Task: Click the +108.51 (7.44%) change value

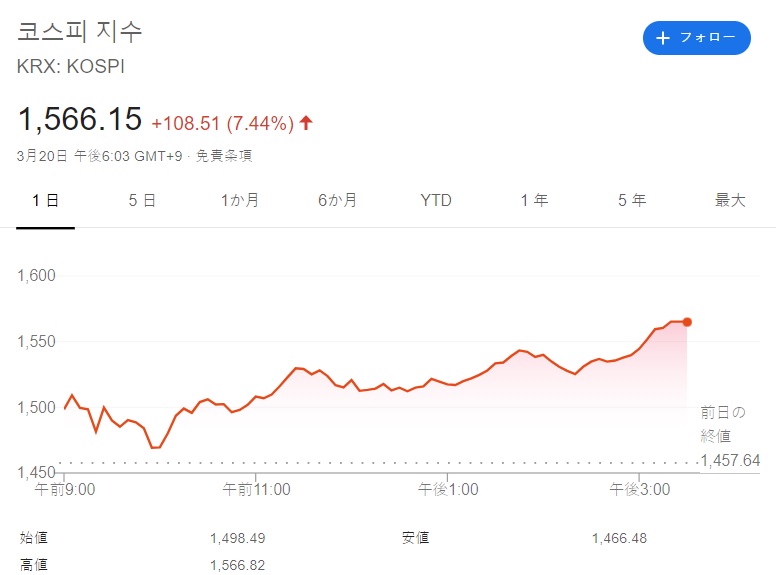Action: point(222,123)
